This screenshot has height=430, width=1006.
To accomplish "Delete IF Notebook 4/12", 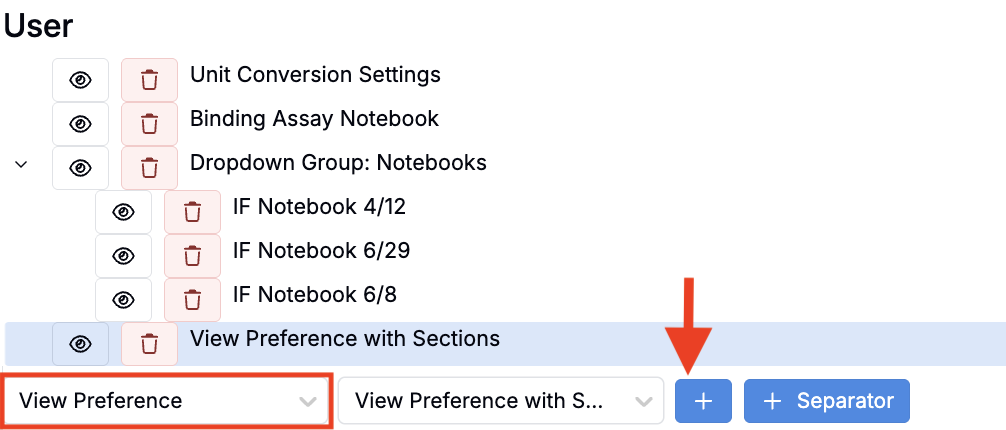I will pos(192,212).
